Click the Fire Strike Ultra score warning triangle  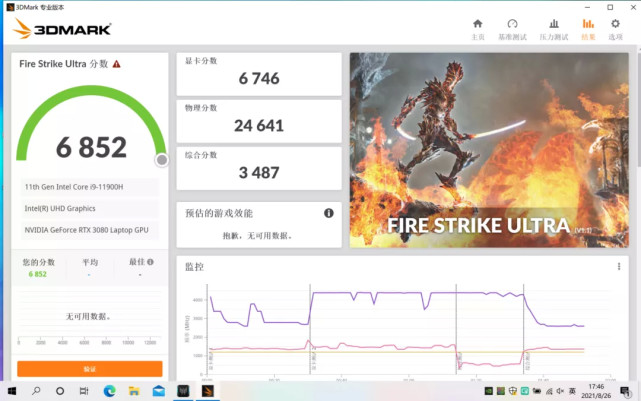(117, 64)
